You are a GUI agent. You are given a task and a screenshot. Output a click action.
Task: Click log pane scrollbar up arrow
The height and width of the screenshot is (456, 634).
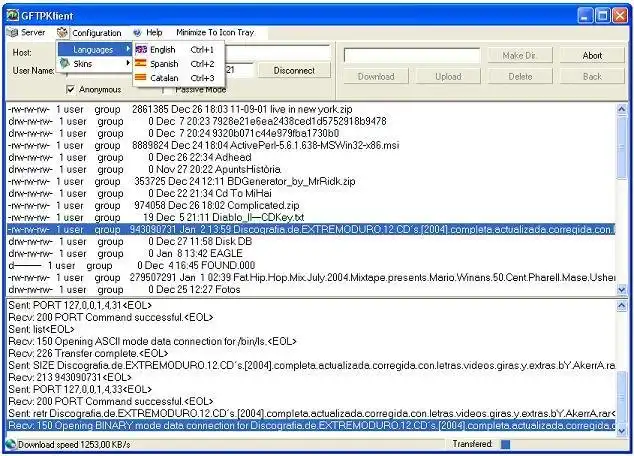click(621, 306)
